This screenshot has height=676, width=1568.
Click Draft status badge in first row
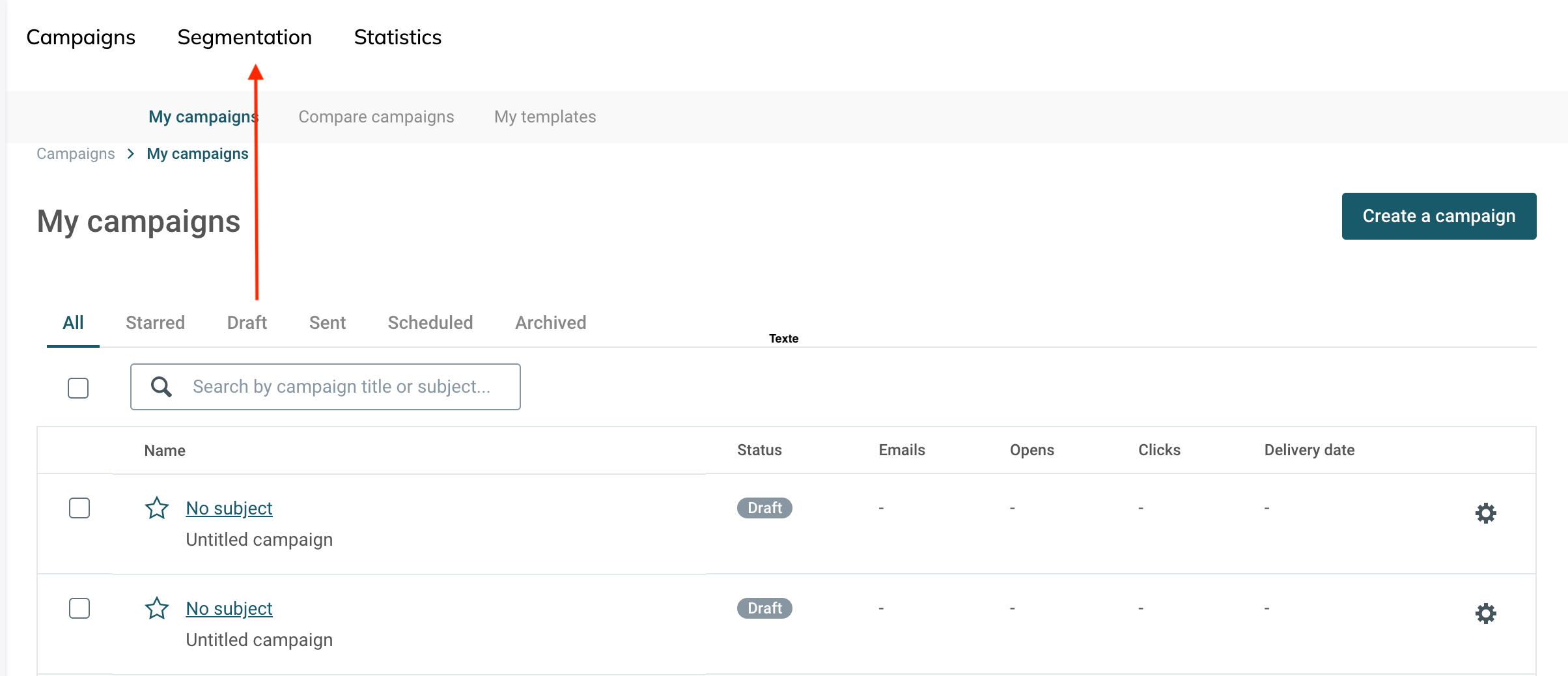click(x=764, y=508)
